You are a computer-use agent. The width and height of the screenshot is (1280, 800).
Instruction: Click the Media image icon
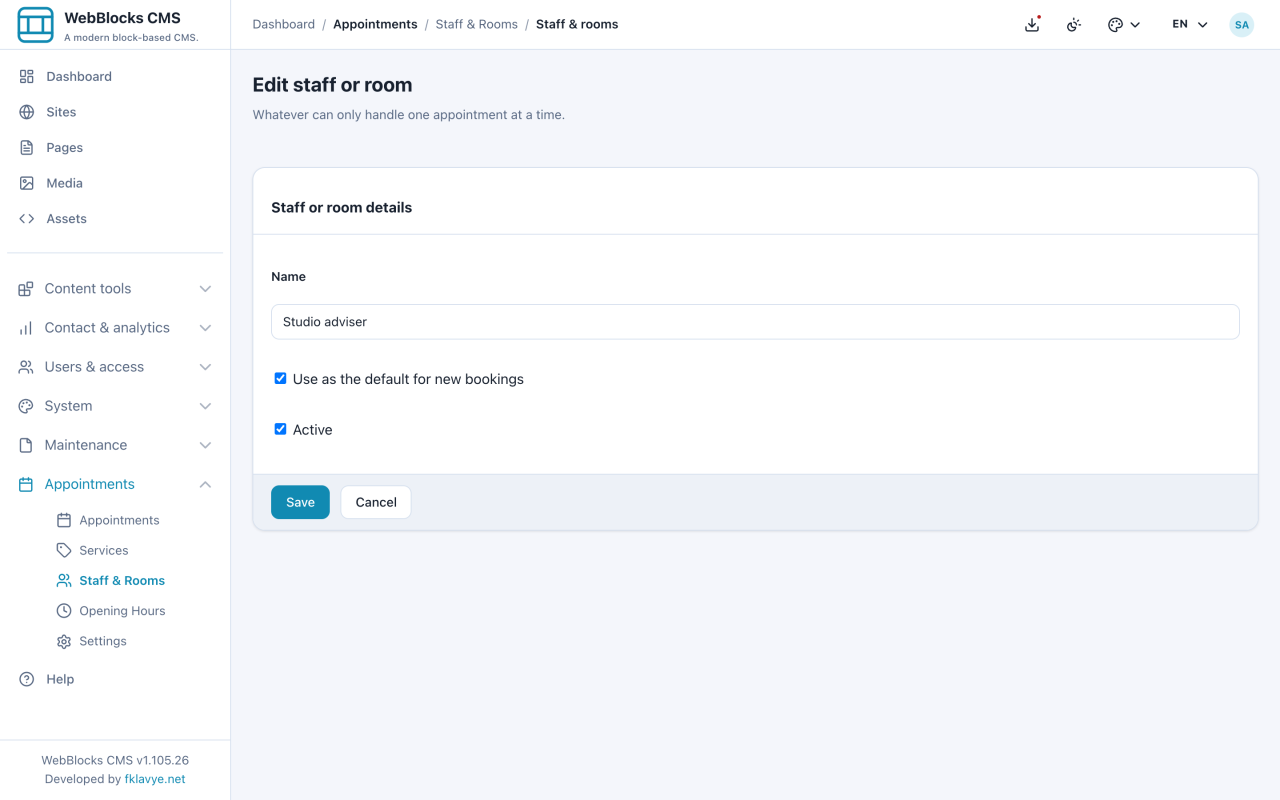tap(27, 183)
